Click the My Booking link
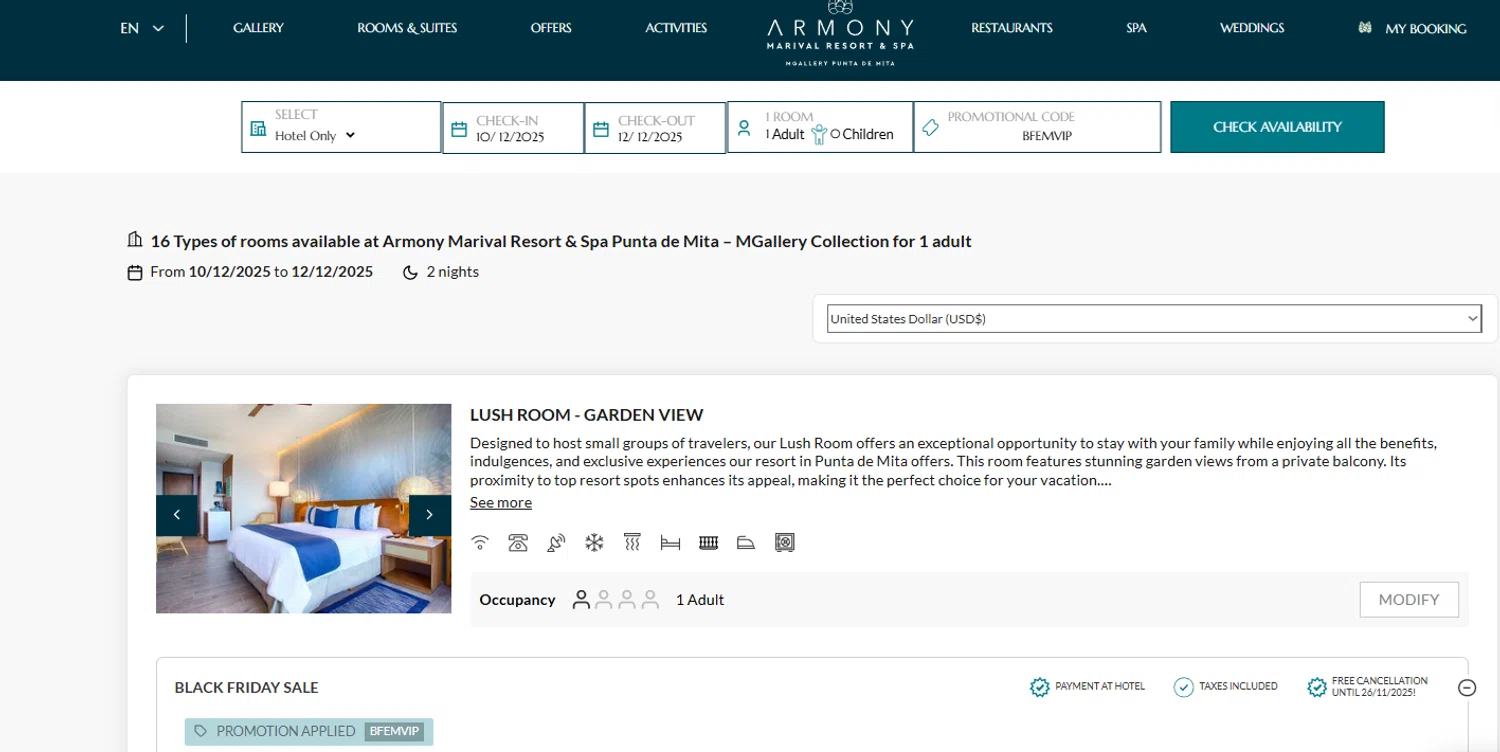 point(1425,29)
